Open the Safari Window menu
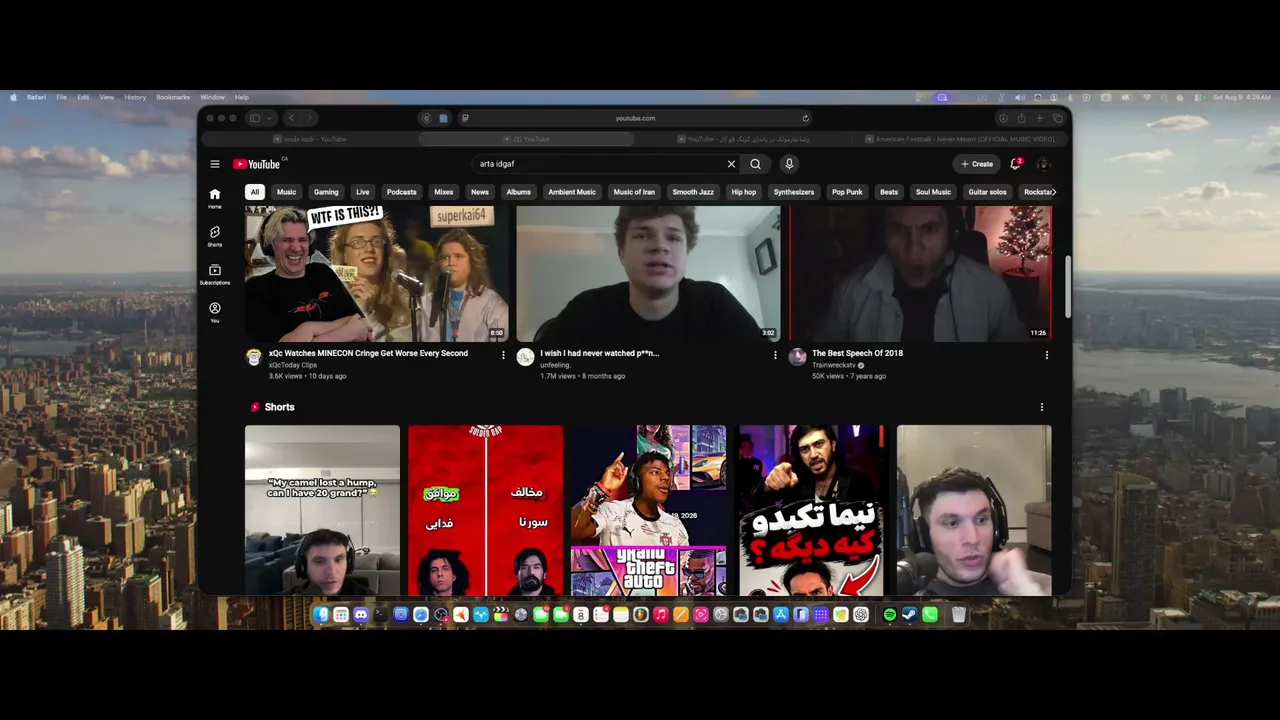 212,97
